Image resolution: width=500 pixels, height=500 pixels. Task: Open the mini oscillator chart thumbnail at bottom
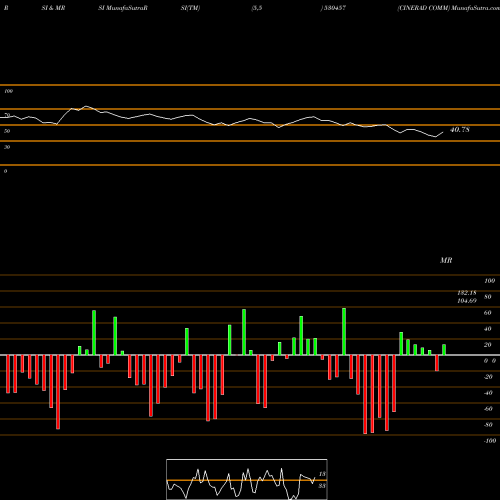click(x=247, y=479)
